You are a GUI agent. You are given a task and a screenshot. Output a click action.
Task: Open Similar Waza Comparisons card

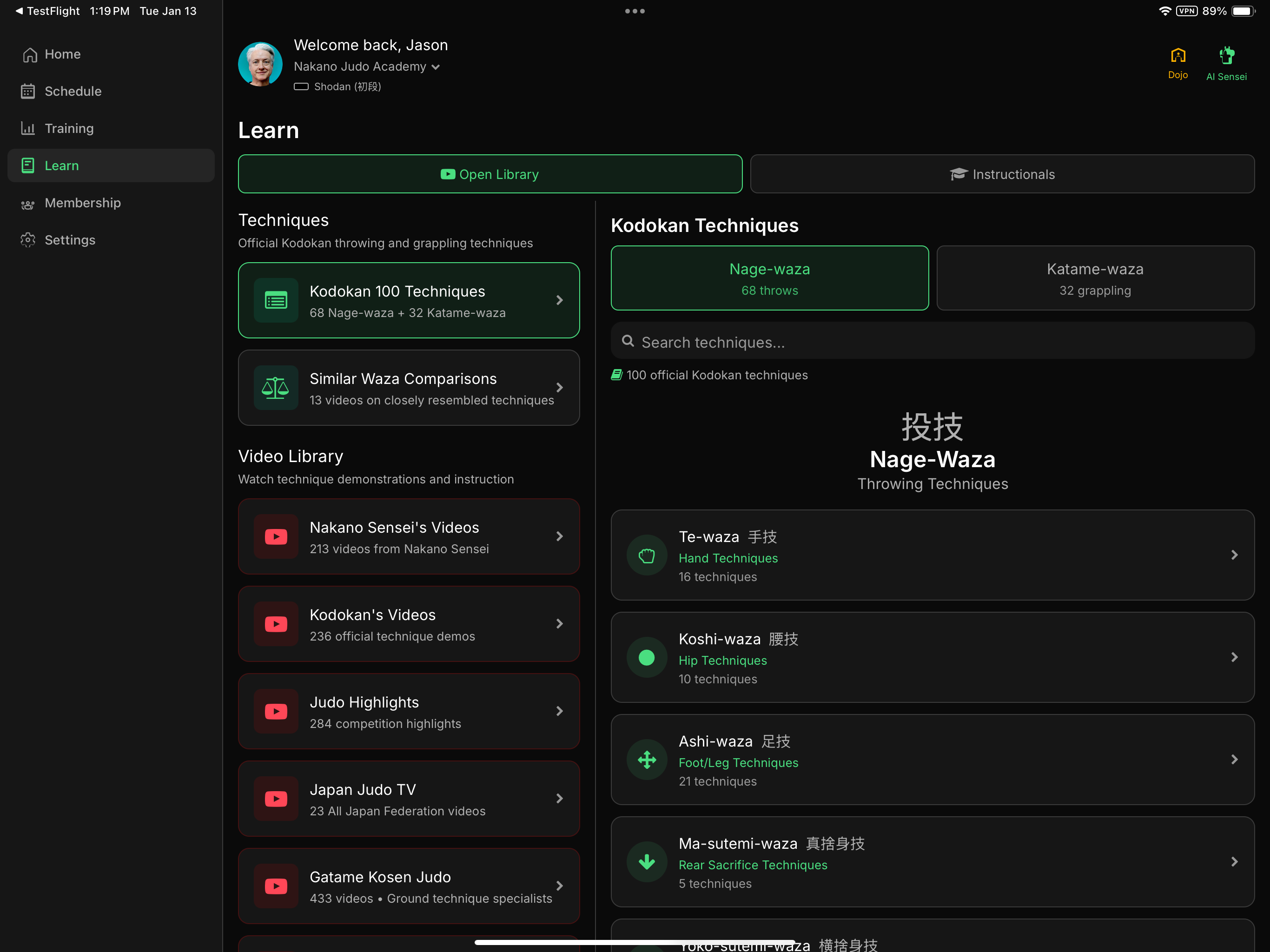pos(409,388)
